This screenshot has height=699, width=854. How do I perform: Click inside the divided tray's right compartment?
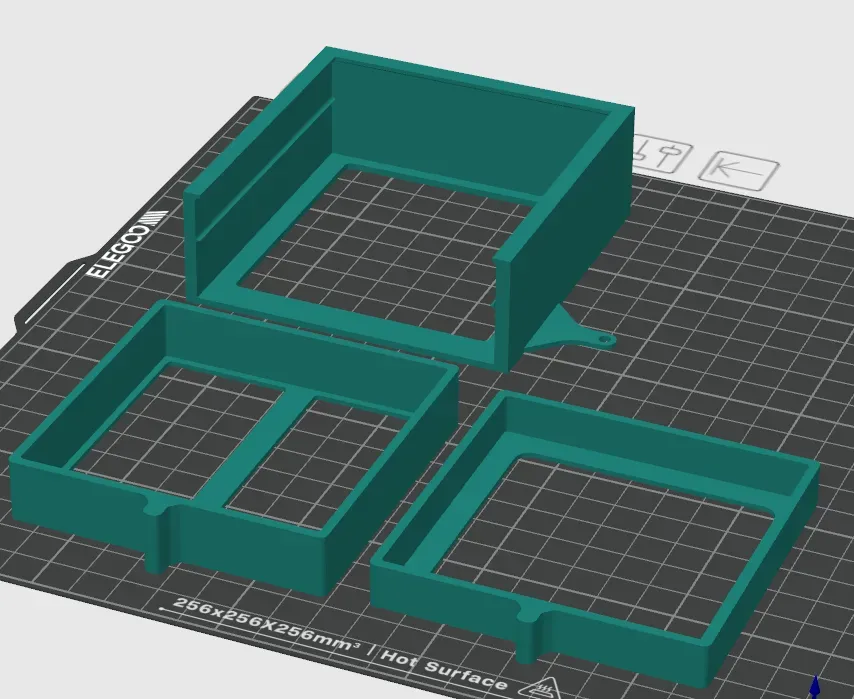[x=325, y=460]
